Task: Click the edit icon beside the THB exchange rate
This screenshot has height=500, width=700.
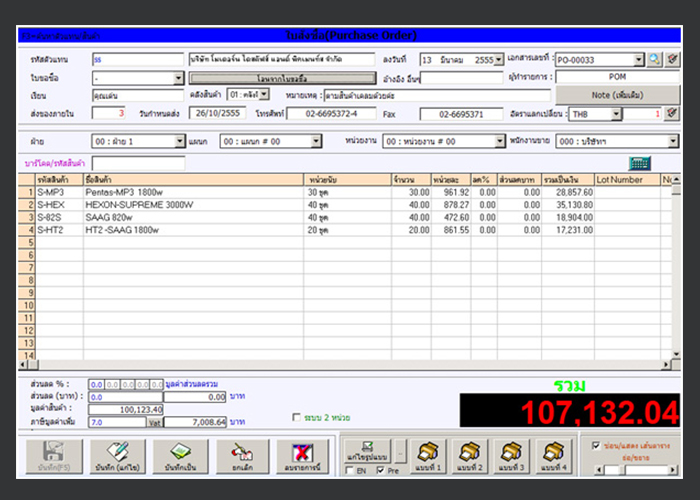Action: (671, 114)
